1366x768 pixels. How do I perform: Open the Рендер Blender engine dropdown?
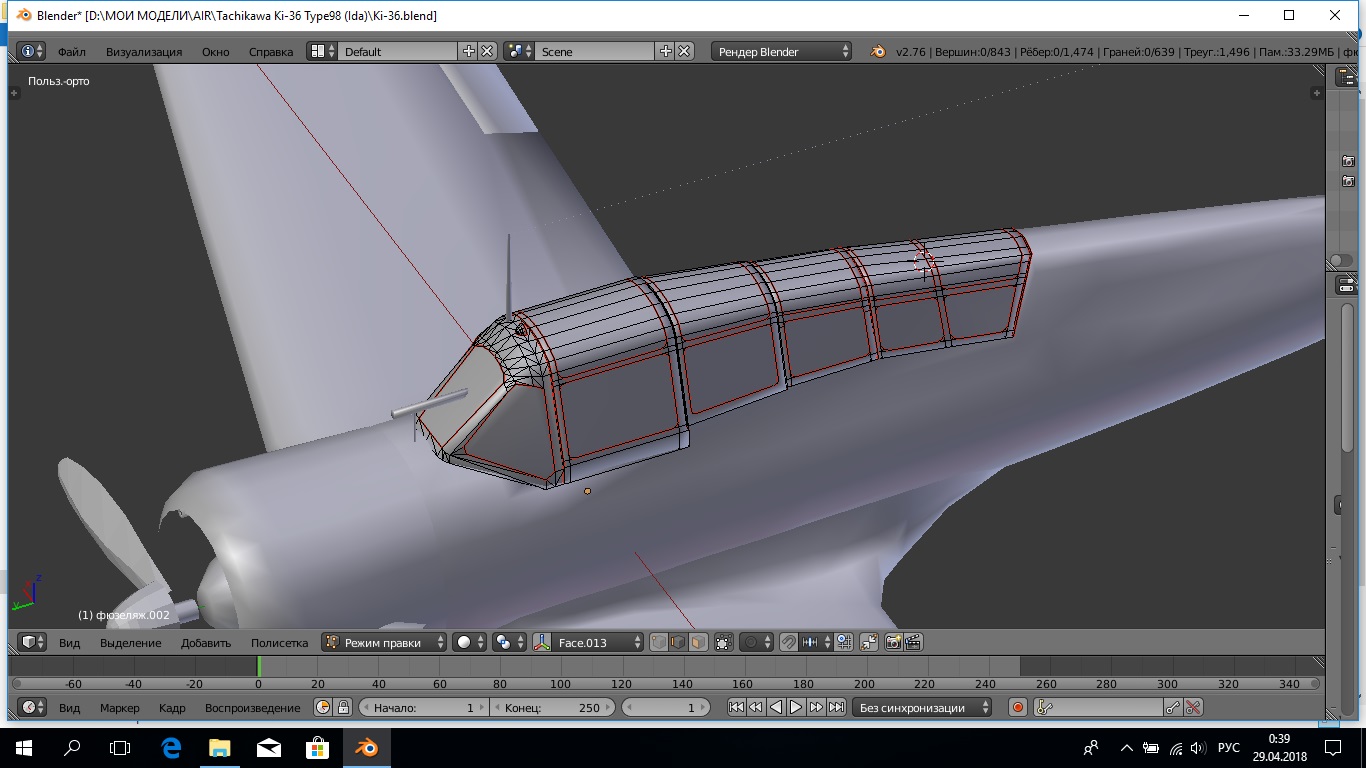(782, 51)
